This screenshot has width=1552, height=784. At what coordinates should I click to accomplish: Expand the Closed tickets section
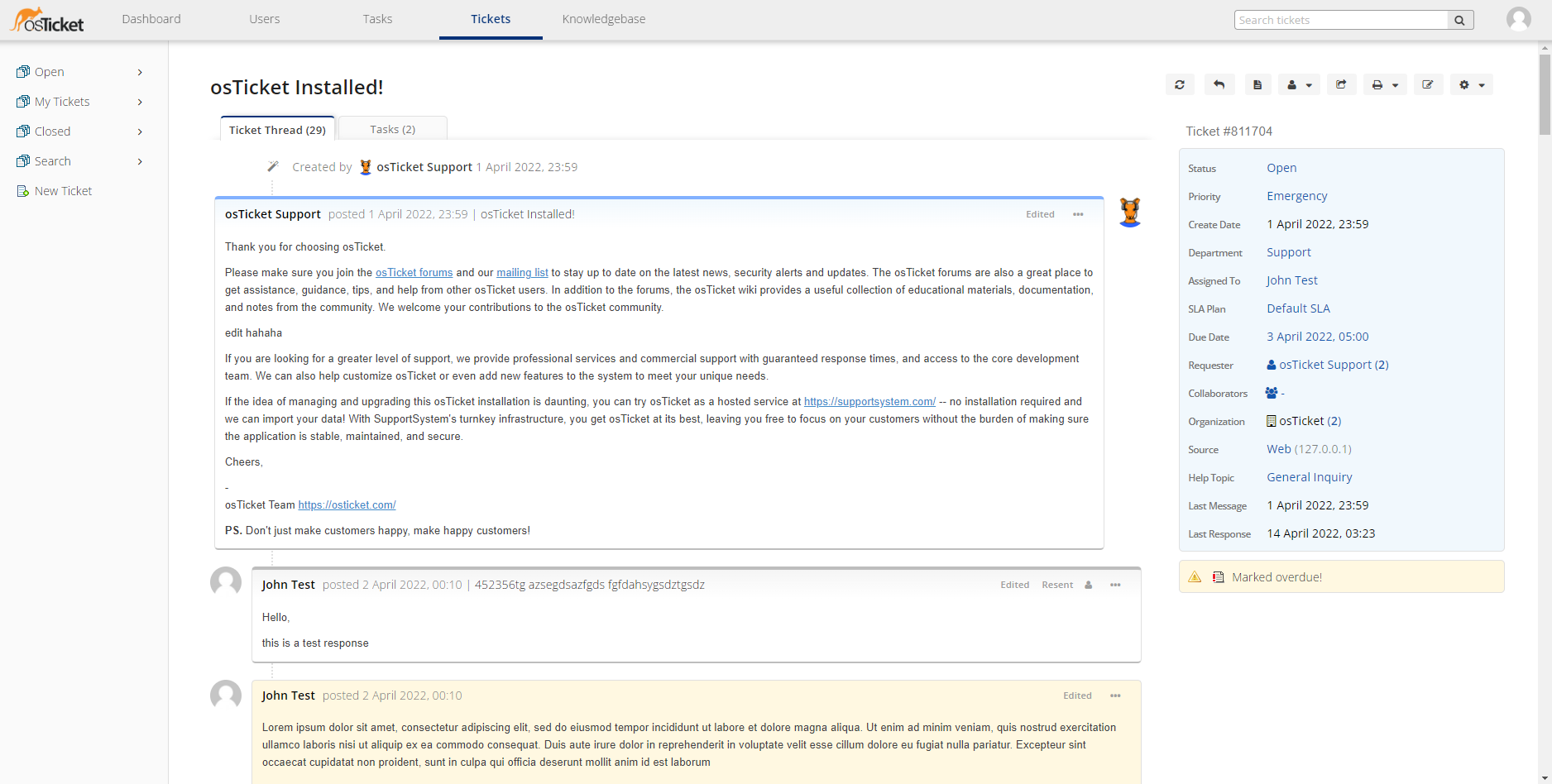click(52, 131)
